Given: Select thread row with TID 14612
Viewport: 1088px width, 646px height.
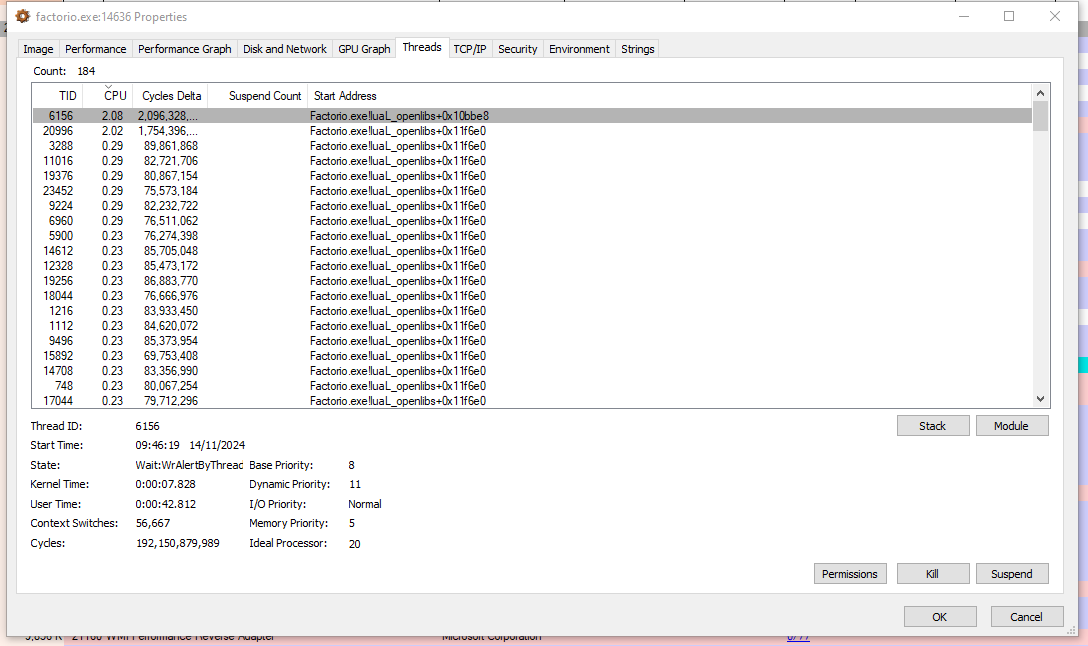Looking at the screenshot, I should click(532, 251).
